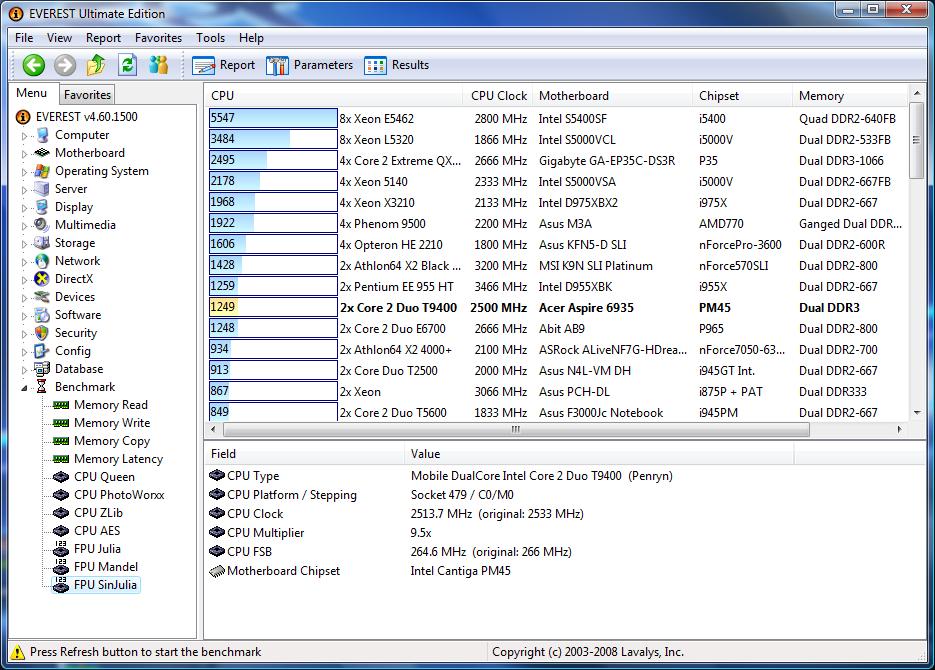Select the Devices icon in tree
935x670 pixels.
42,297
